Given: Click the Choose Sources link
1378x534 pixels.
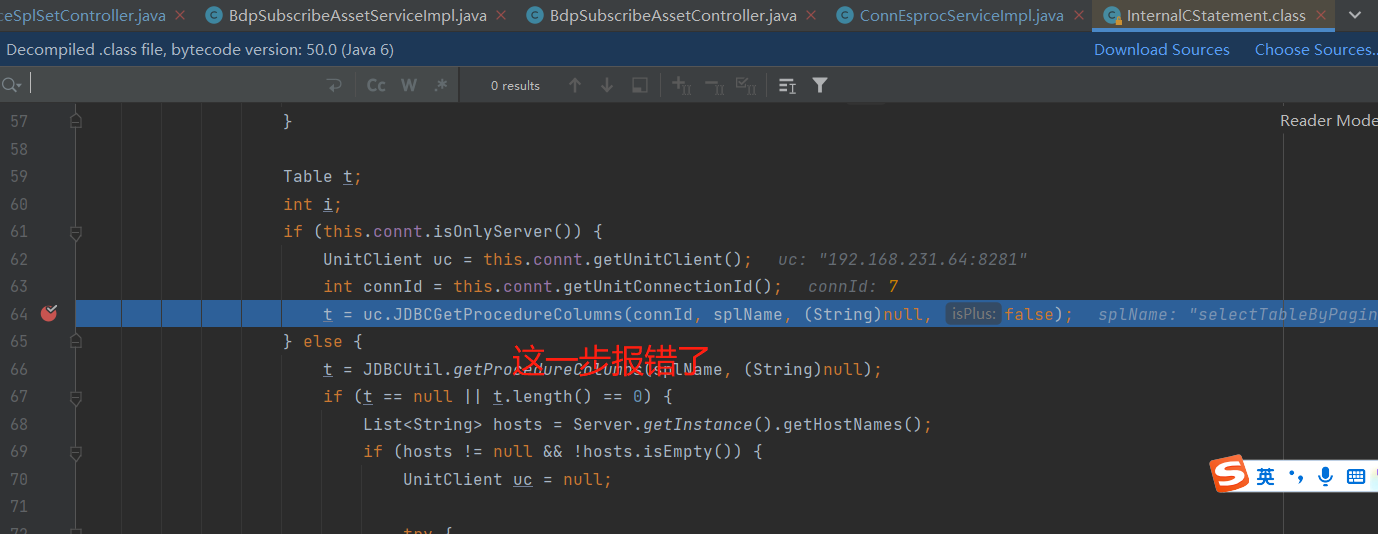Looking at the screenshot, I should (1315, 50).
